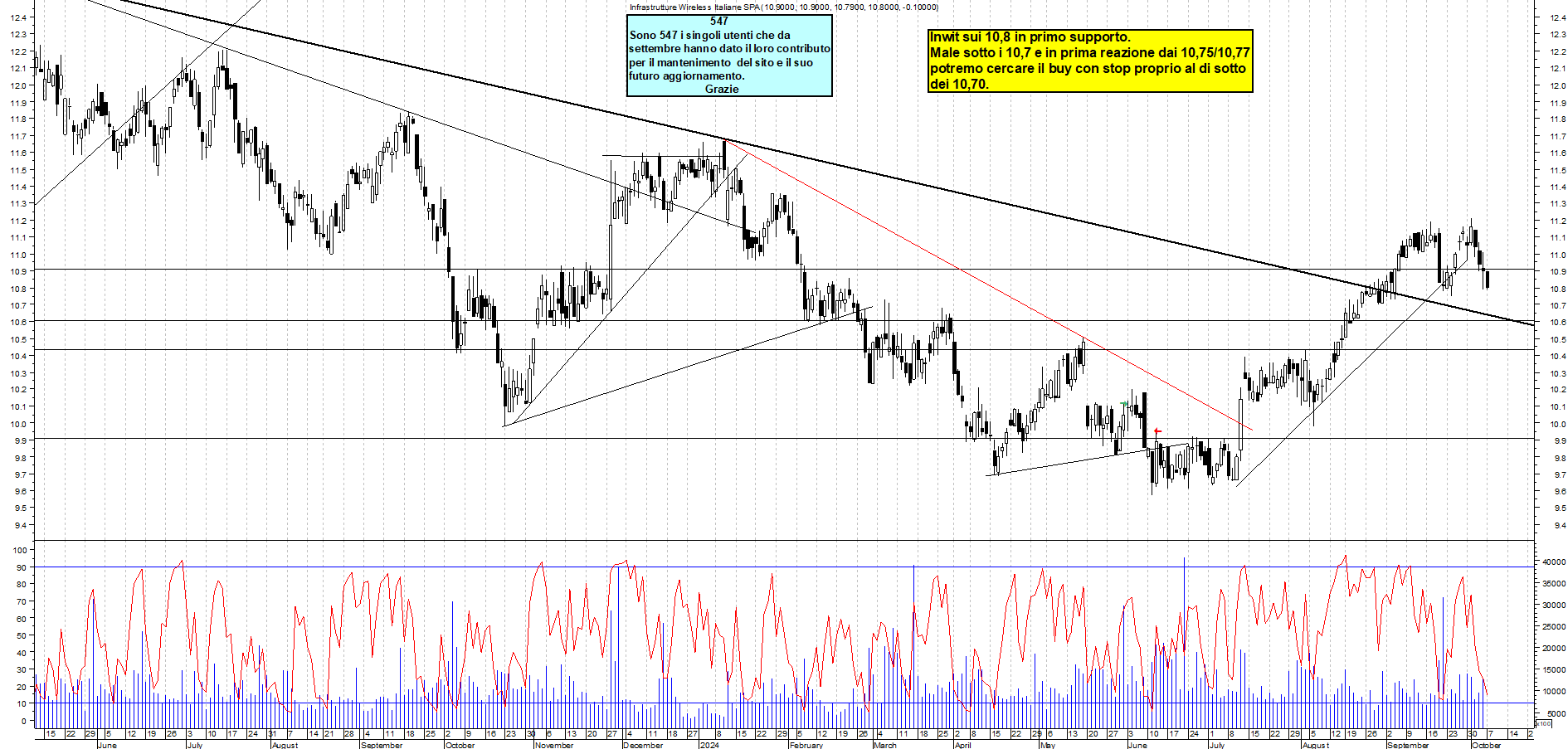Select the 25000 volume scale label
The image size is (1568, 749).
[1553, 626]
